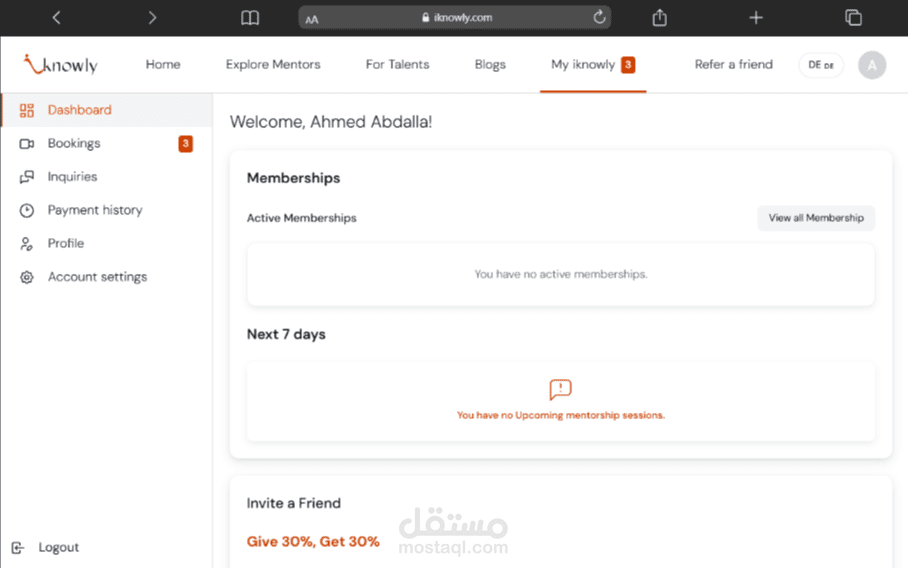The image size is (908, 568).
Task: Click the View all Membership button
Action: click(x=816, y=218)
